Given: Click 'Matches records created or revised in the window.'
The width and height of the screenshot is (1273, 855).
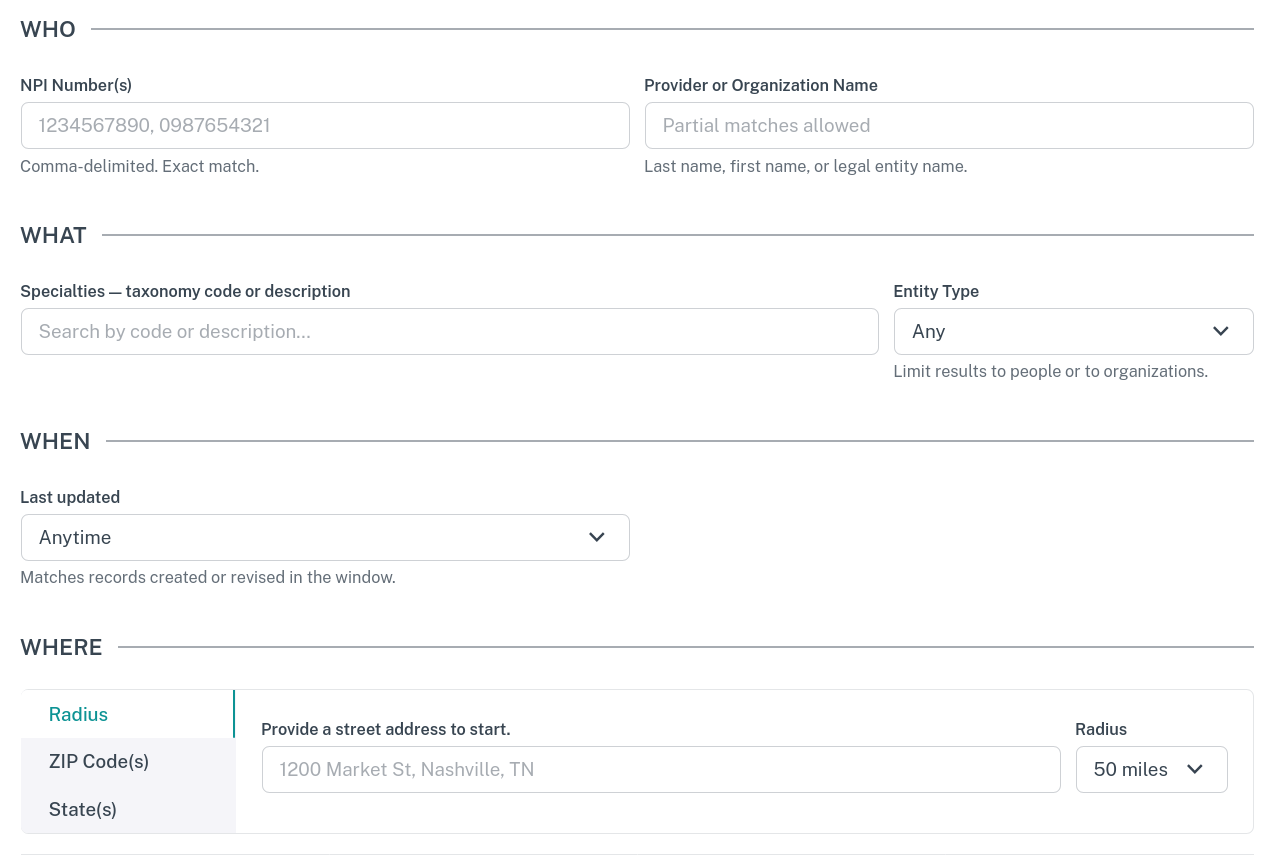Looking at the screenshot, I should point(208,577).
